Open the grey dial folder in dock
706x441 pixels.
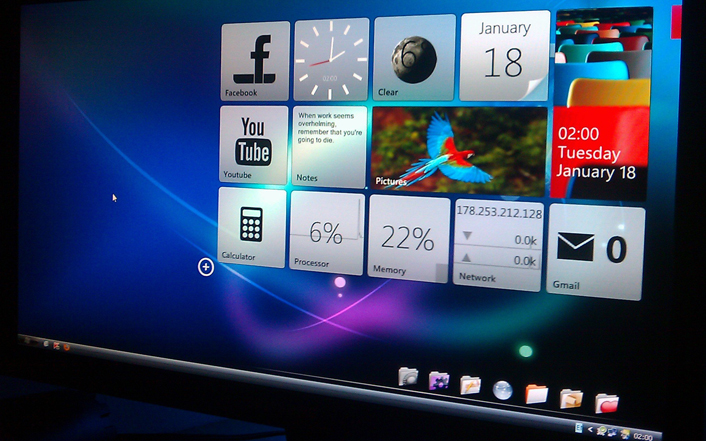408,377
